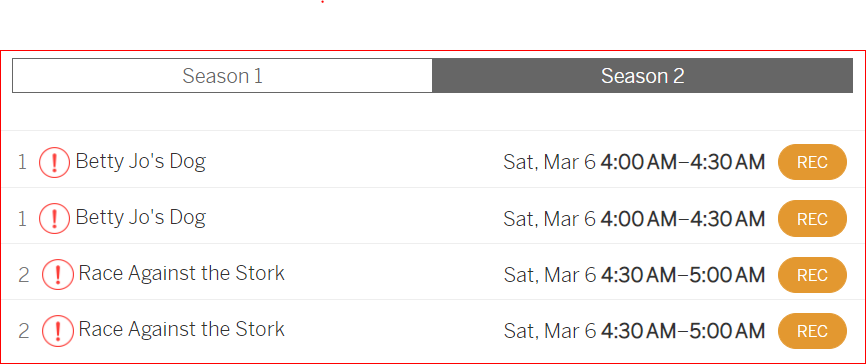The height and width of the screenshot is (364, 866).
Task: Click the 4:00 AM–4:30 AM time in second row
Action: point(683,219)
